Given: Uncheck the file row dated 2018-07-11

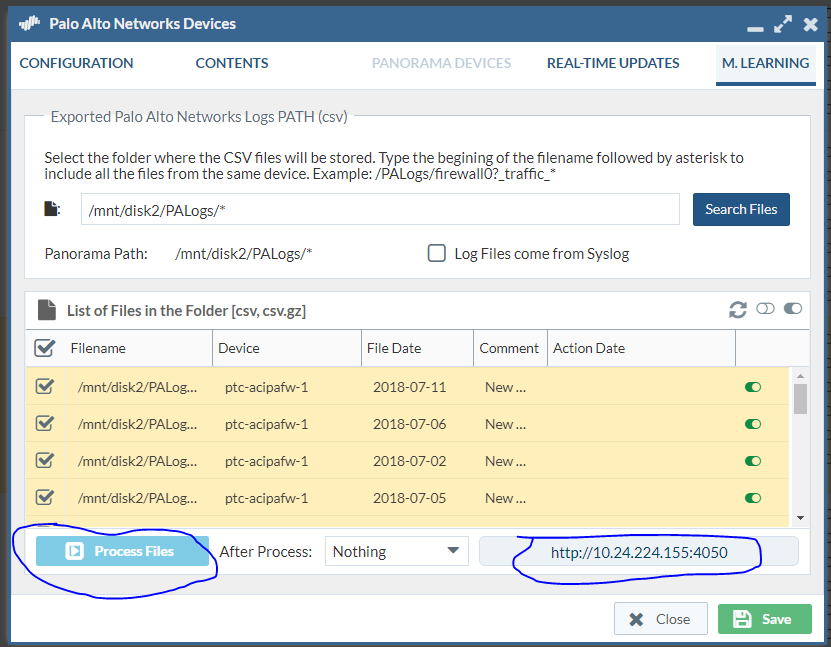Looking at the screenshot, I should (x=45, y=387).
